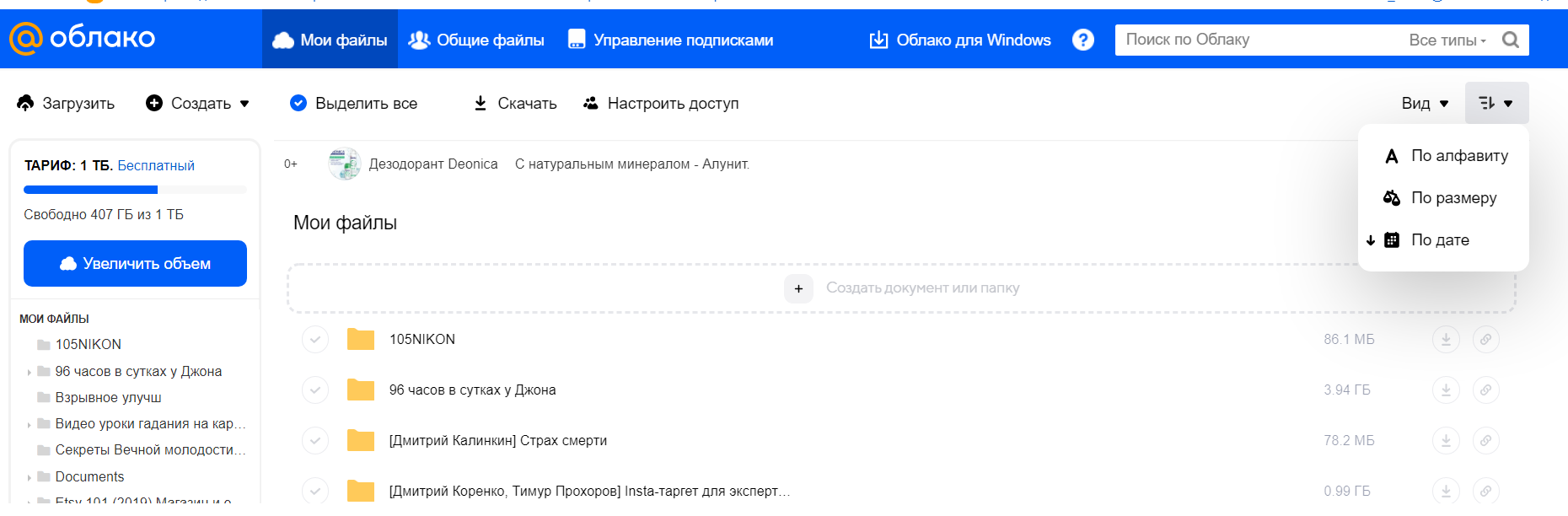Click the Управление подписками card icon
This screenshot has width=1568, height=516.
(577, 40)
